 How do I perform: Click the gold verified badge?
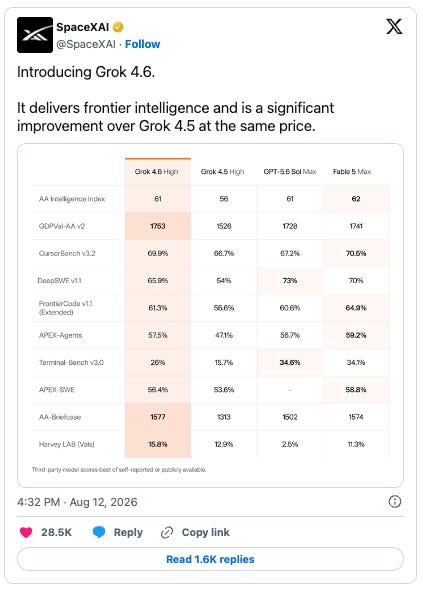[x=118, y=27]
